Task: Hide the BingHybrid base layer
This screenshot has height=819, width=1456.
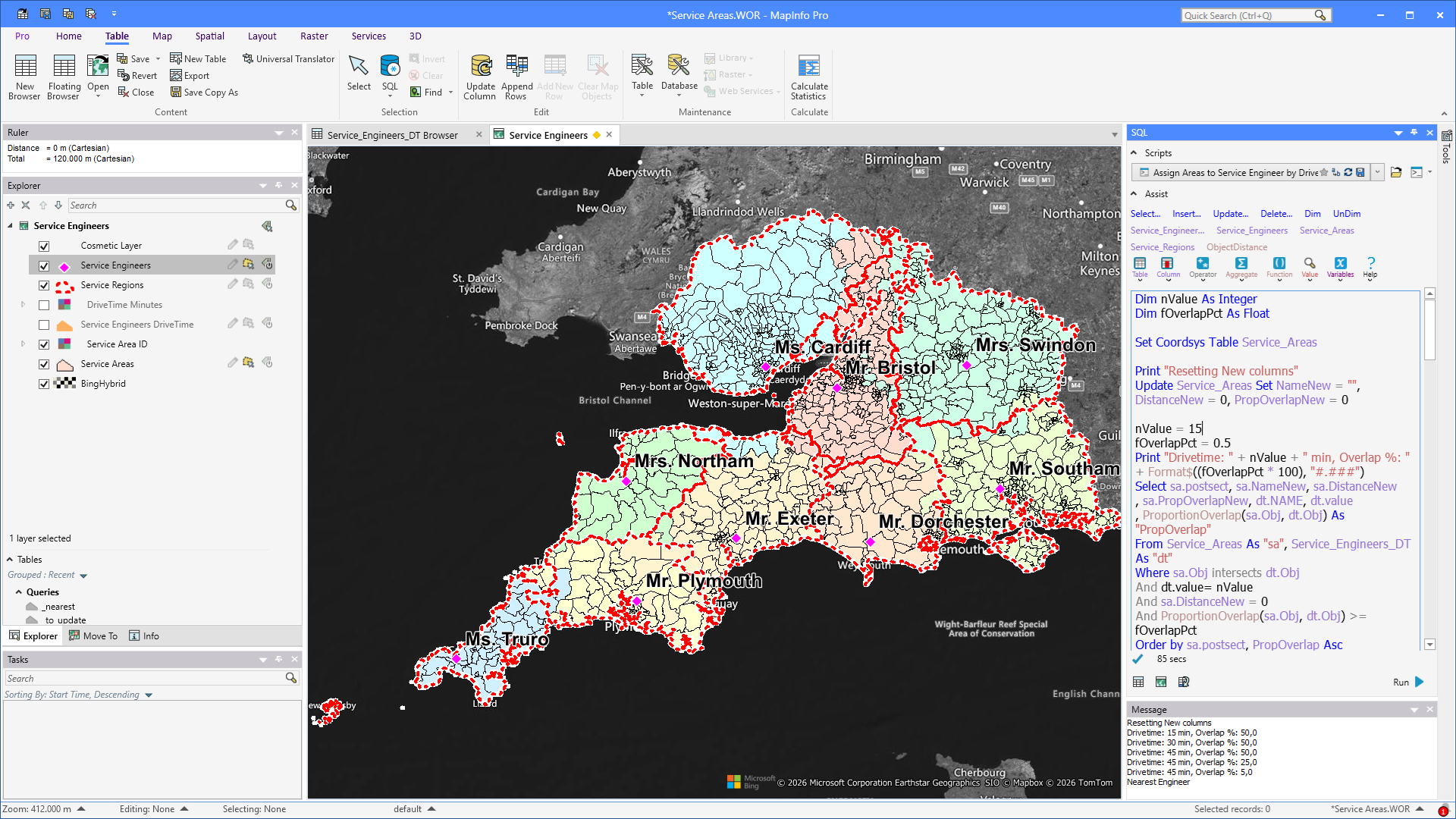Action: click(44, 384)
